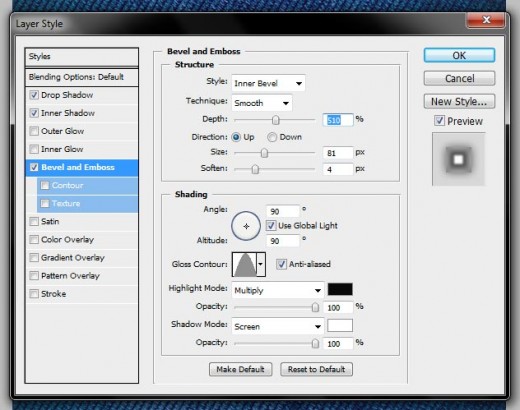Open the Style dropdown showing Inner Bevel
Viewport: 520px width, 410px height.
[x=268, y=83]
